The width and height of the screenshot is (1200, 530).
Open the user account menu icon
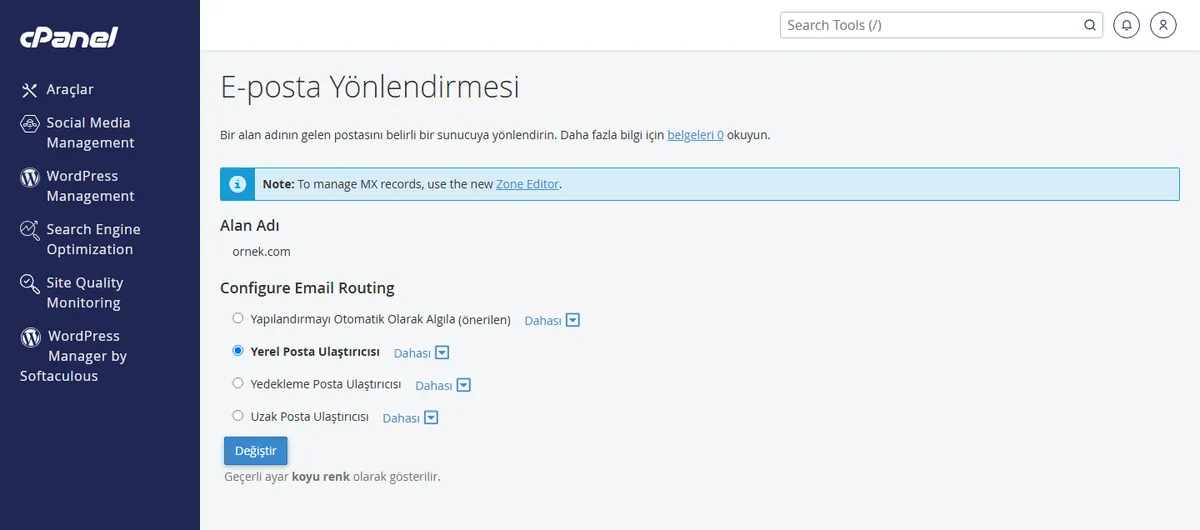1163,25
